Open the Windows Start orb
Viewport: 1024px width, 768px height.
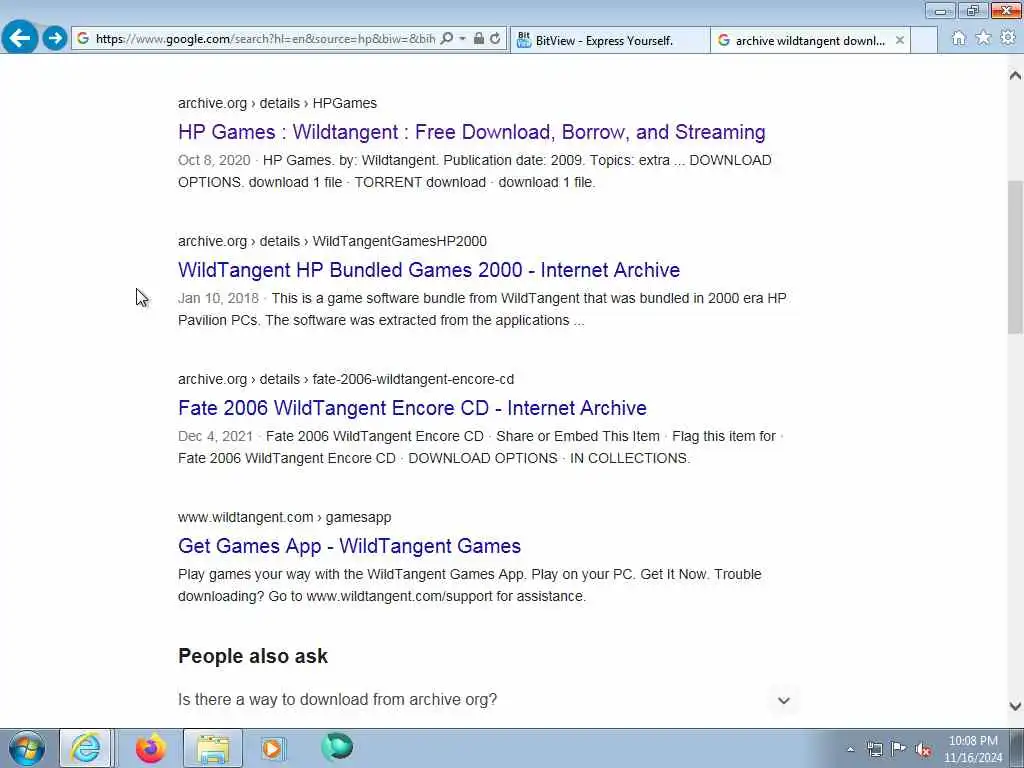tap(27, 748)
